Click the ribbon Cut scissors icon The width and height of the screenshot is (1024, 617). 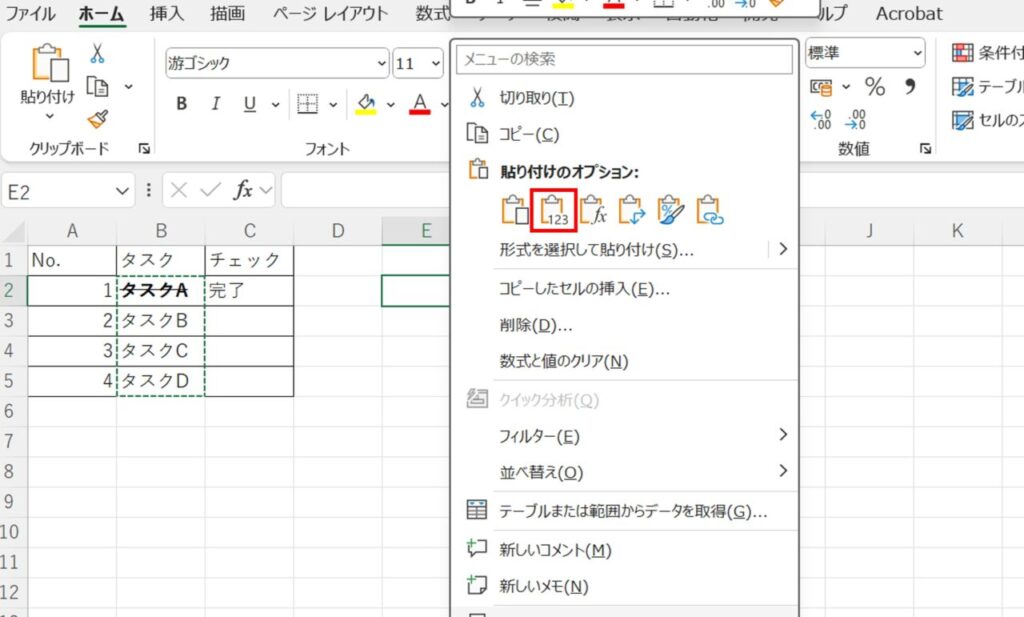[x=97, y=54]
